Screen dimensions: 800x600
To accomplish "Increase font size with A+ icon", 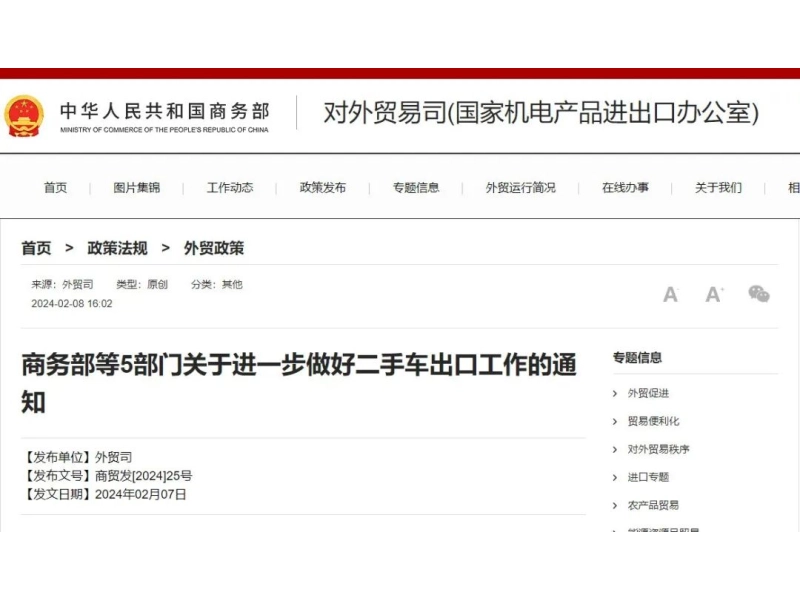I will [x=714, y=294].
